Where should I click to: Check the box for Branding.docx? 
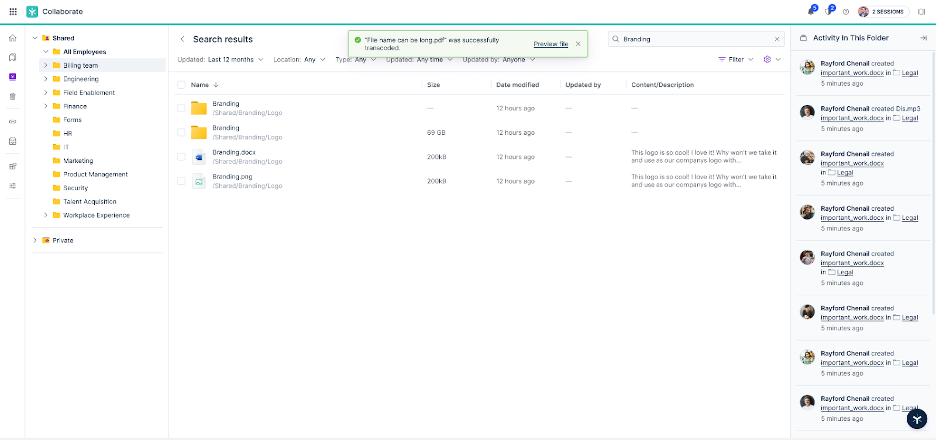(x=181, y=157)
